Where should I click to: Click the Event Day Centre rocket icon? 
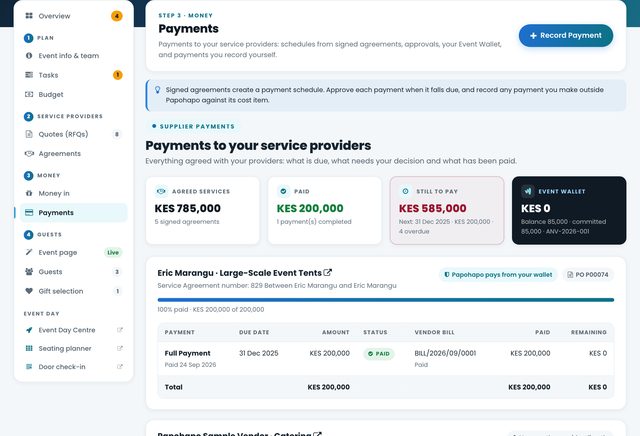click(x=29, y=330)
